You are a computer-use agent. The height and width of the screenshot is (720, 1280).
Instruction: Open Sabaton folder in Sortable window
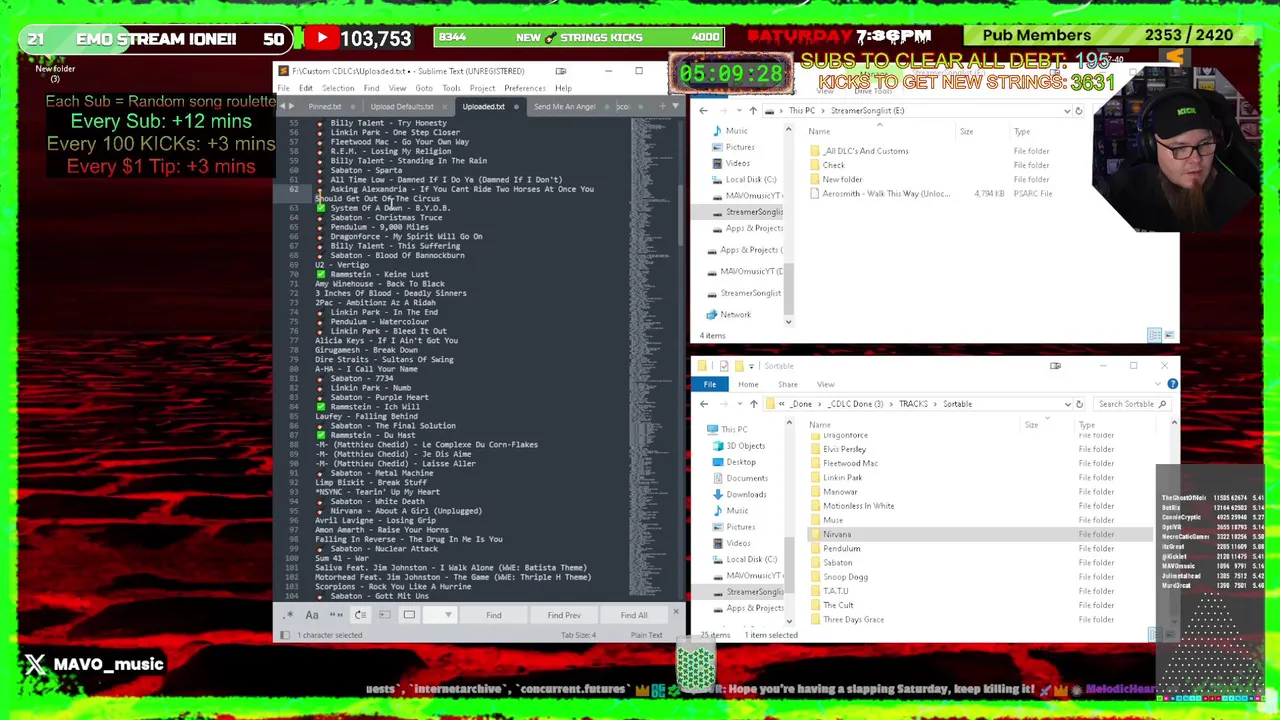[838, 562]
